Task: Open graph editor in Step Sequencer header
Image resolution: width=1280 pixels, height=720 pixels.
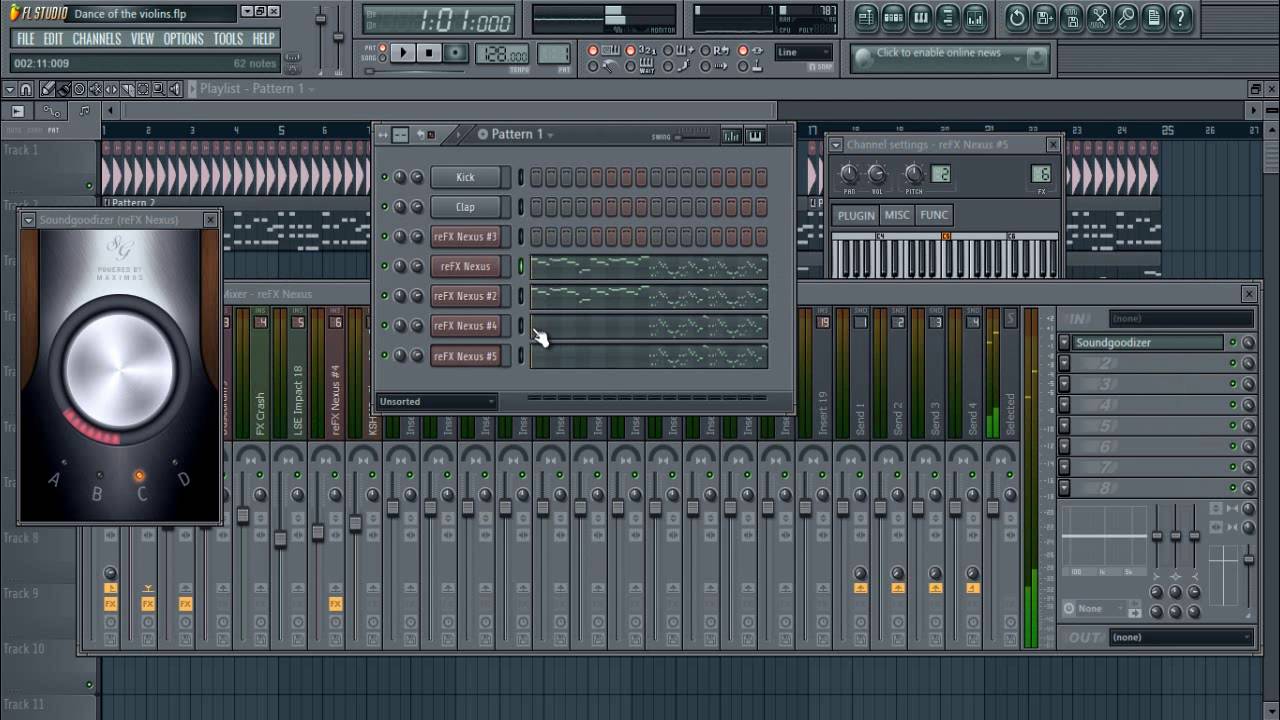Action: coord(731,135)
